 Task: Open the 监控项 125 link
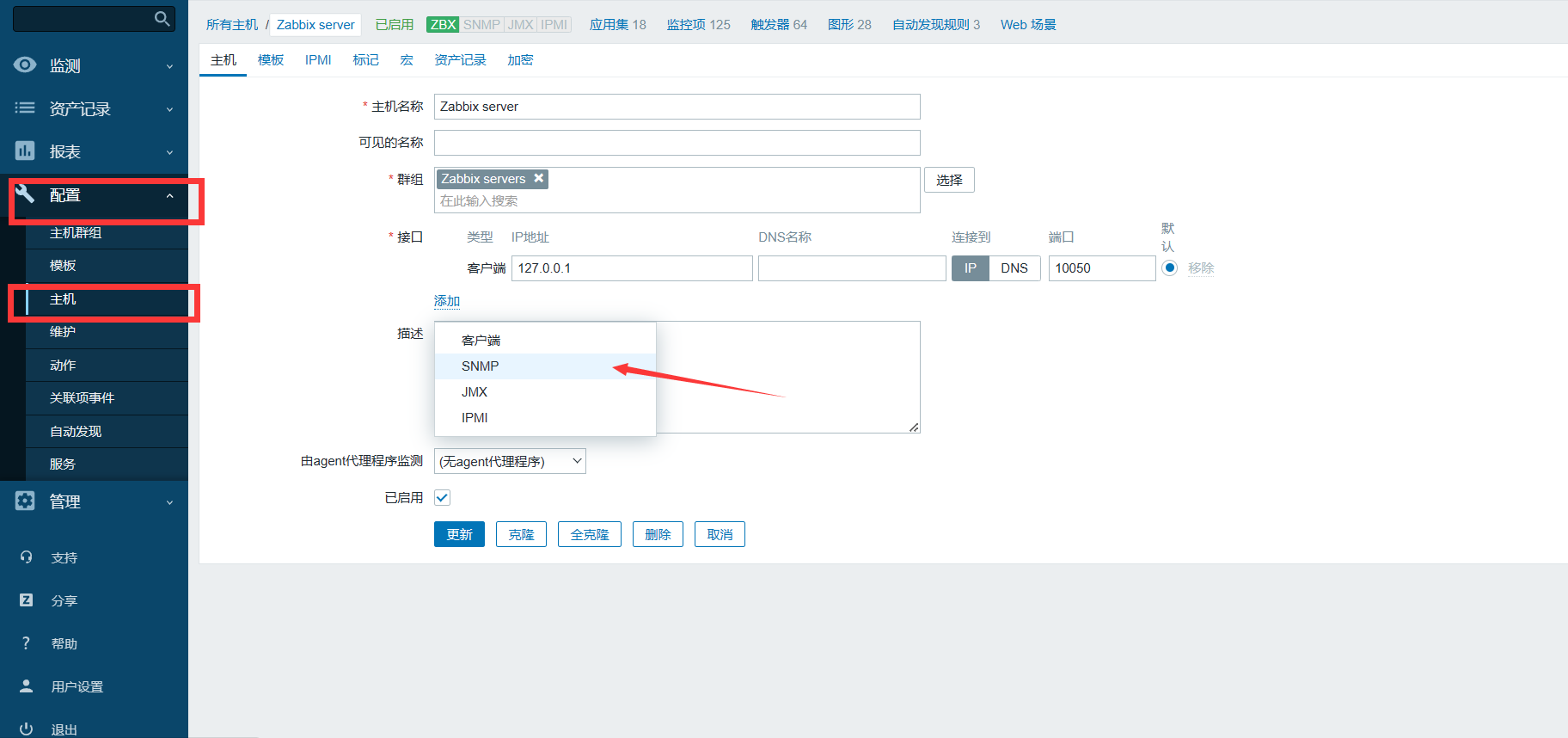(x=698, y=24)
